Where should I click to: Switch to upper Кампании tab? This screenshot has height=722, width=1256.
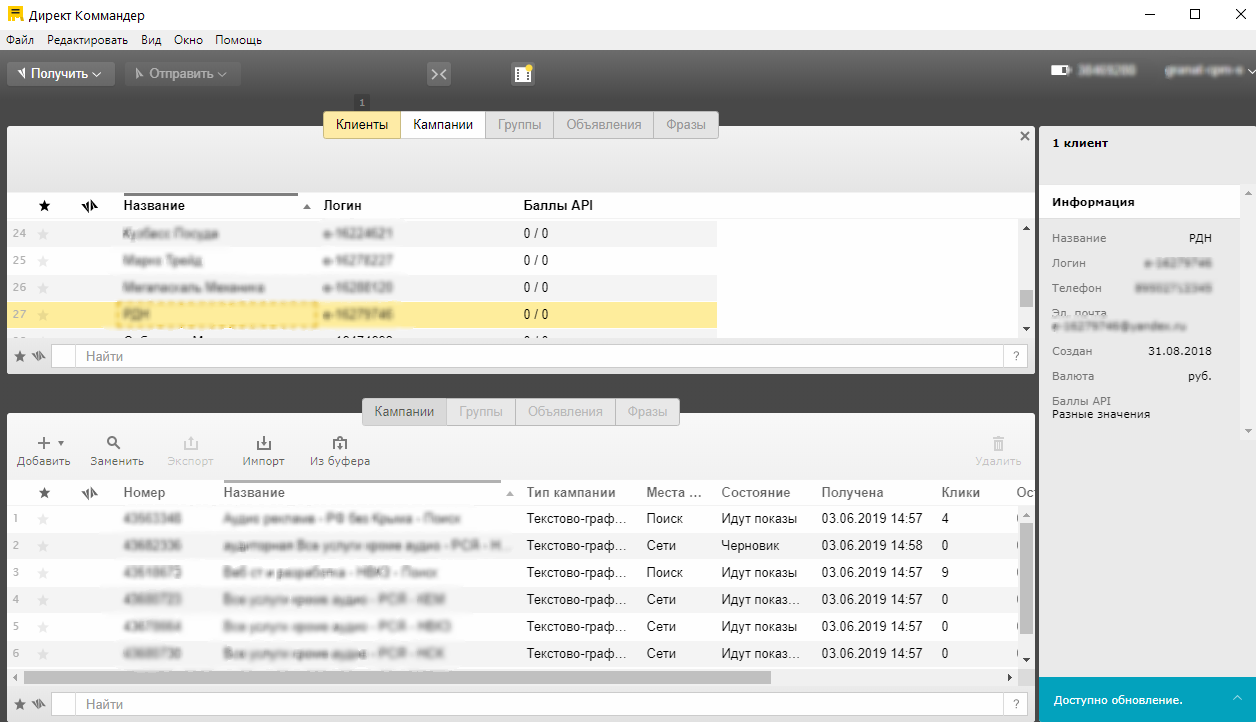tap(443, 125)
